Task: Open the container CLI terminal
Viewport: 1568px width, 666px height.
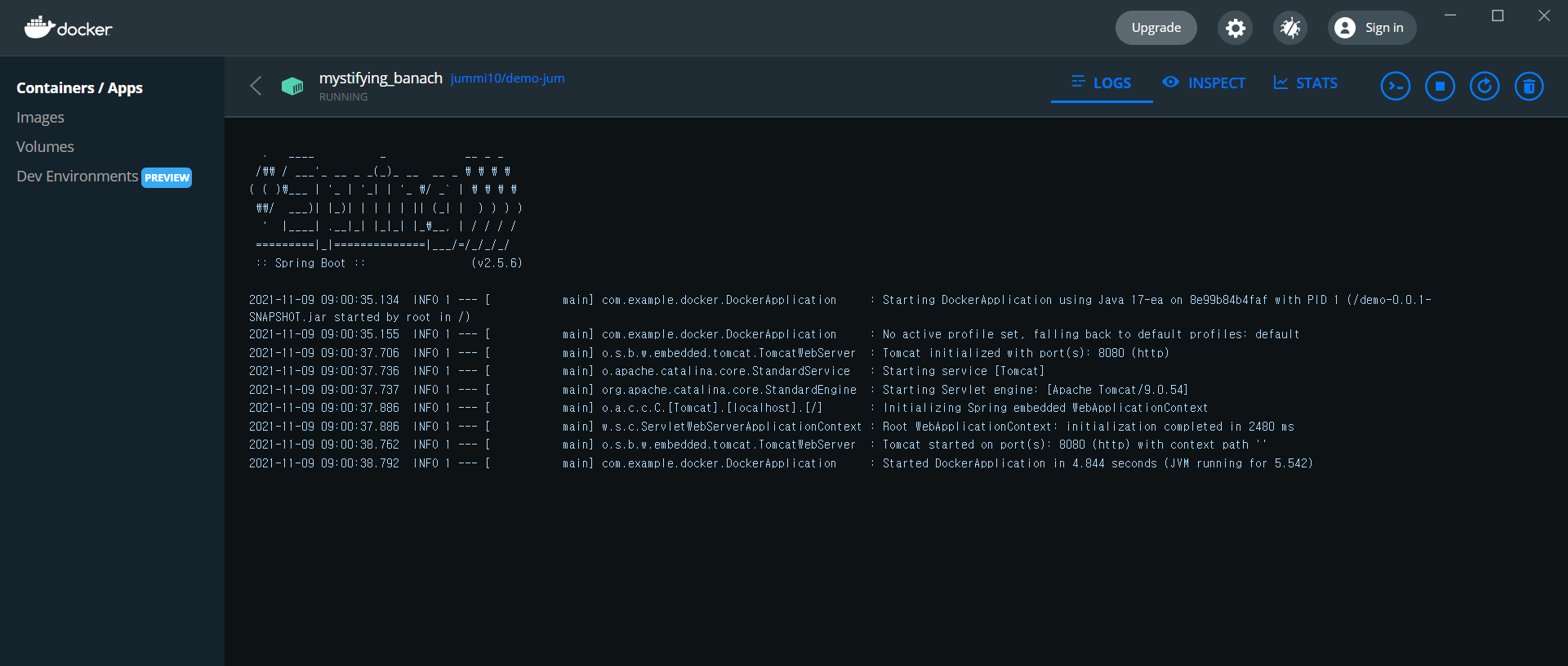Action: [1395, 86]
